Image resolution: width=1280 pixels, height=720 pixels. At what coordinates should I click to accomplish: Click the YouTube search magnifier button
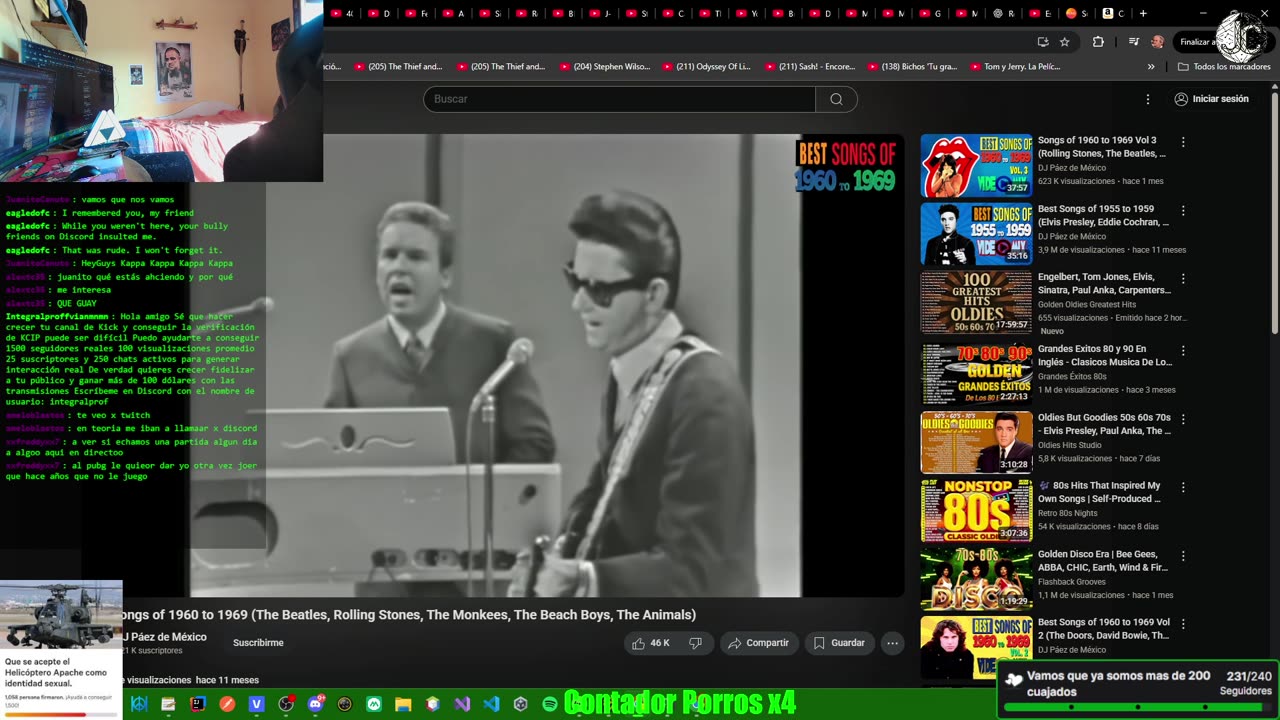[x=836, y=99]
